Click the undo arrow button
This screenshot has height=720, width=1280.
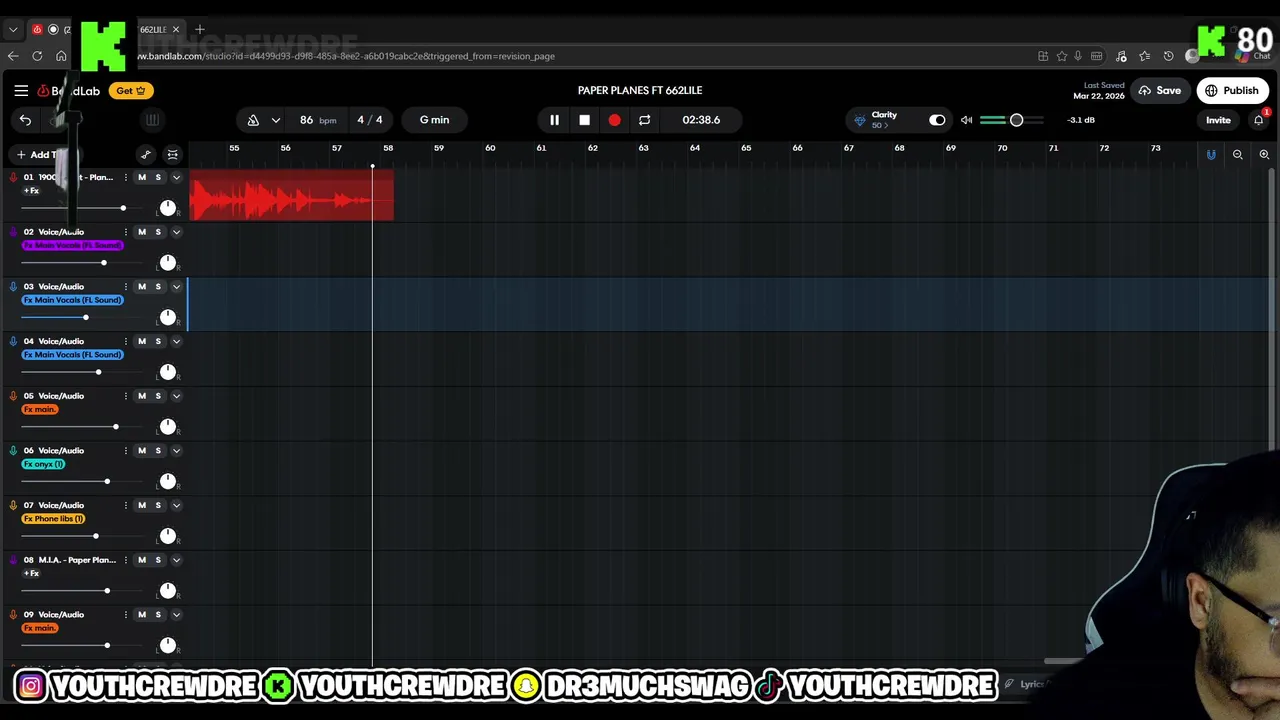pos(25,120)
